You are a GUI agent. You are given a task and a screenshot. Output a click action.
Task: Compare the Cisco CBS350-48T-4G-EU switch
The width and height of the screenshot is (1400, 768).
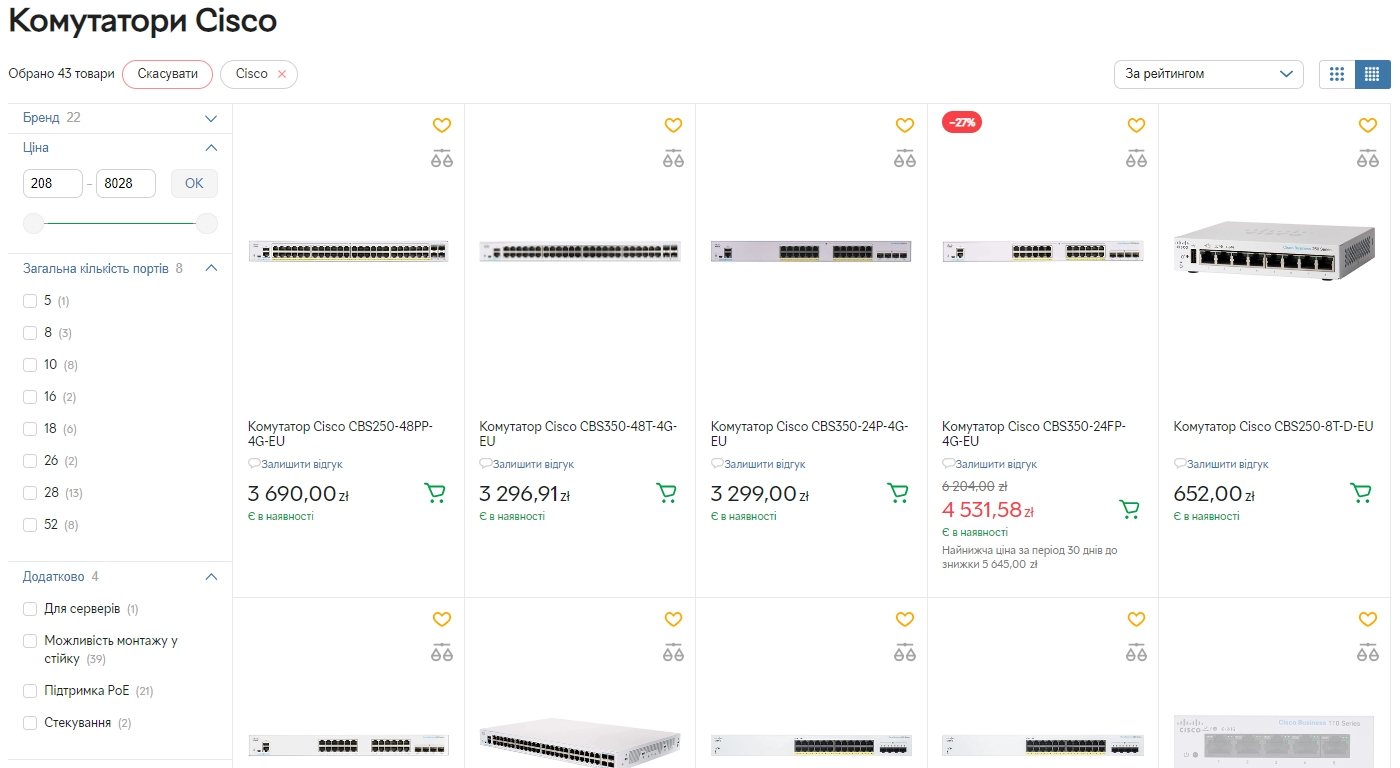[x=673, y=158]
